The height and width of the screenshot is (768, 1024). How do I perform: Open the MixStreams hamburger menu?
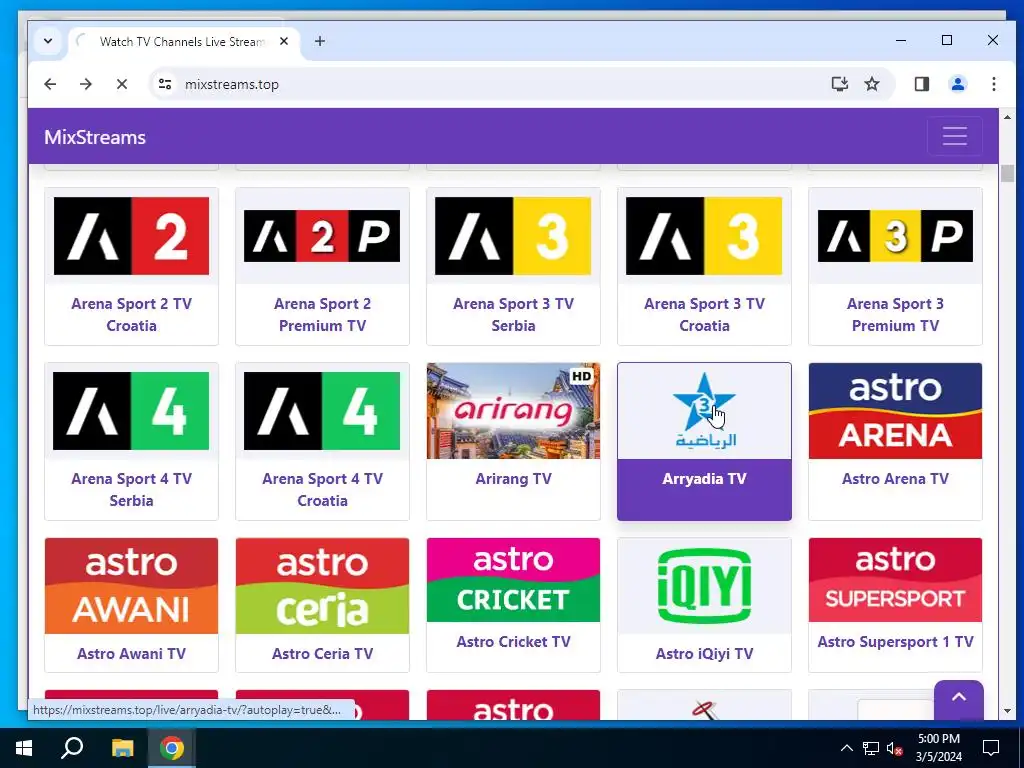954,136
